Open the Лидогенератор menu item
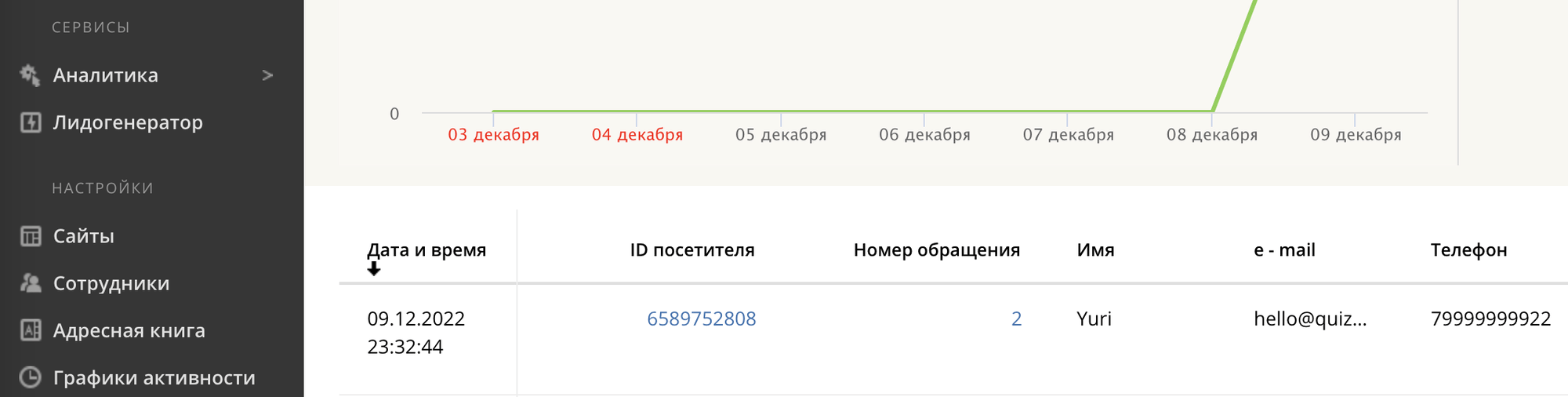Viewport: 1568px width, 397px height. pyautogui.click(x=128, y=122)
